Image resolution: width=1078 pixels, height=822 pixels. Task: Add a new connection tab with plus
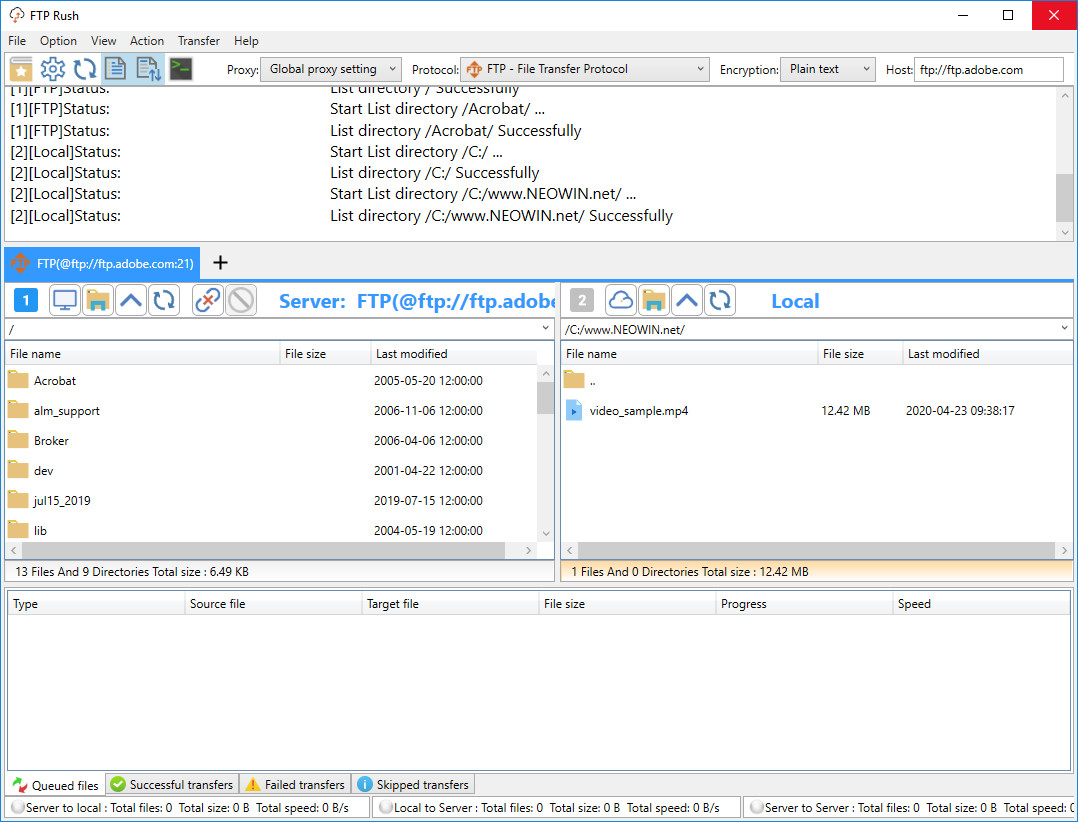tap(221, 263)
